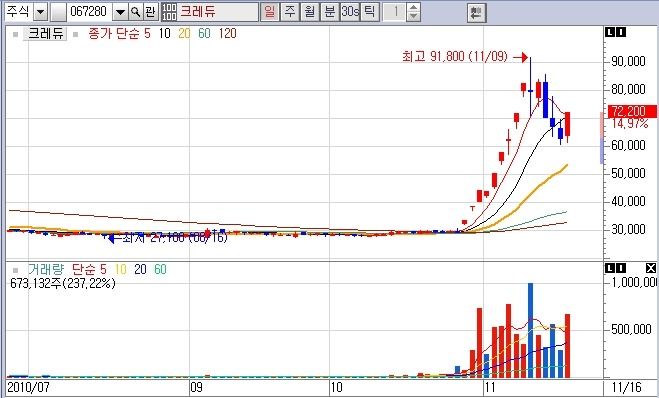Decrease the interval with the down stepper

click(414, 16)
